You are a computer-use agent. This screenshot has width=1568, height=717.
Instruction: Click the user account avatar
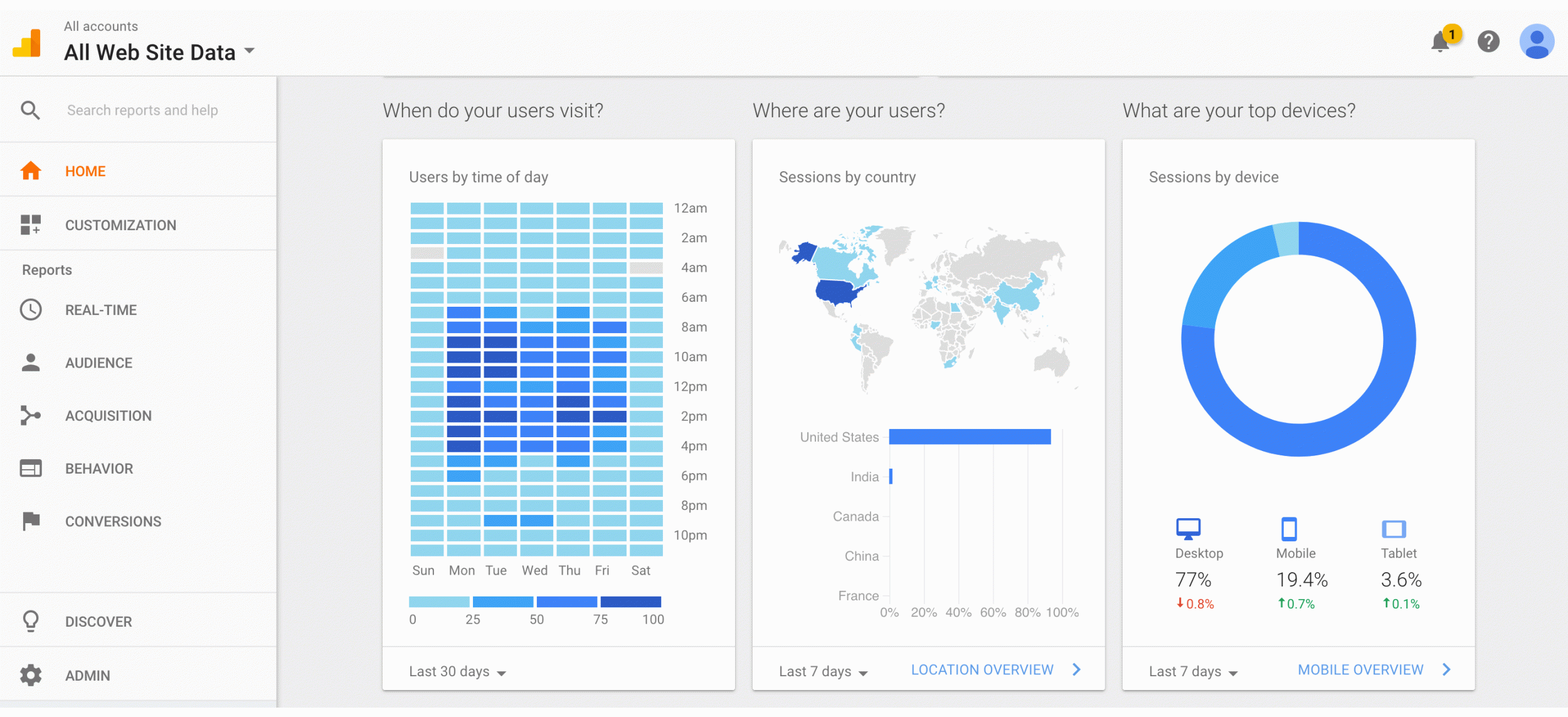tap(1536, 42)
